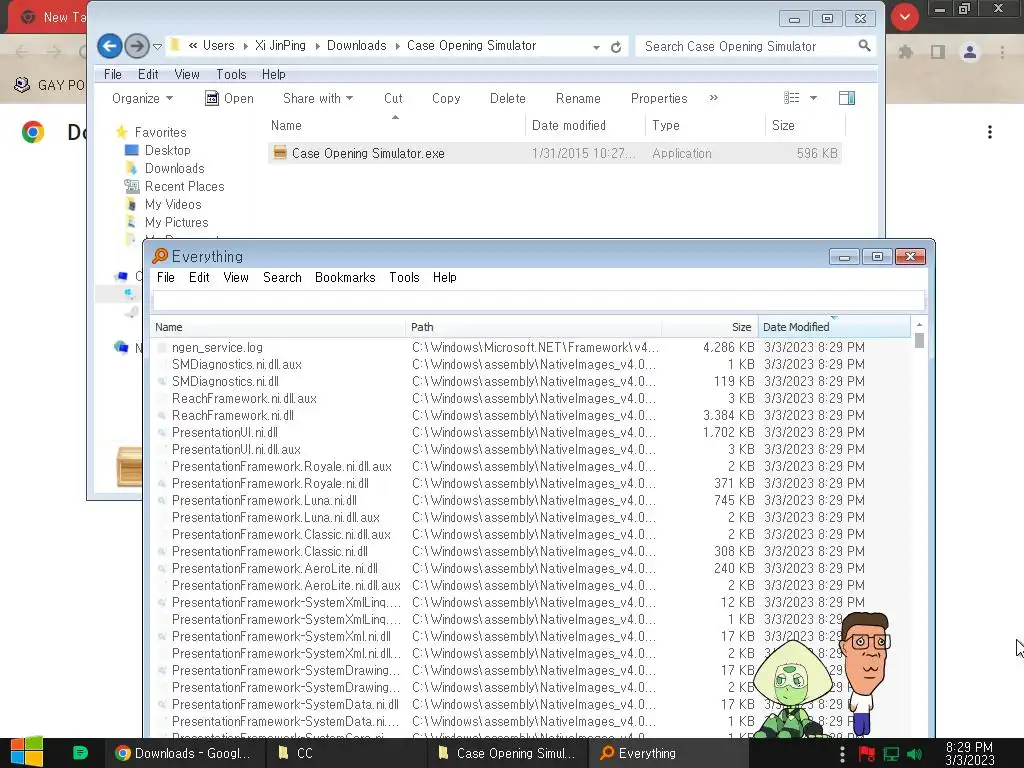Open the Explorer Tools menu

[x=231, y=74]
